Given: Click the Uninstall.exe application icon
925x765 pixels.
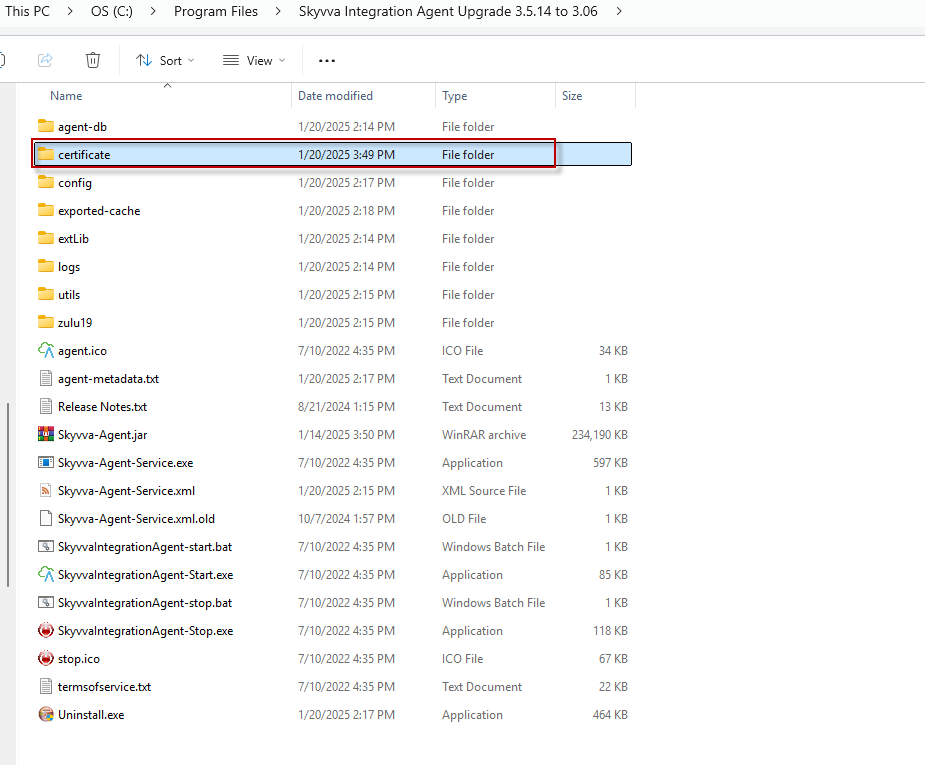Looking at the screenshot, I should click(x=45, y=715).
